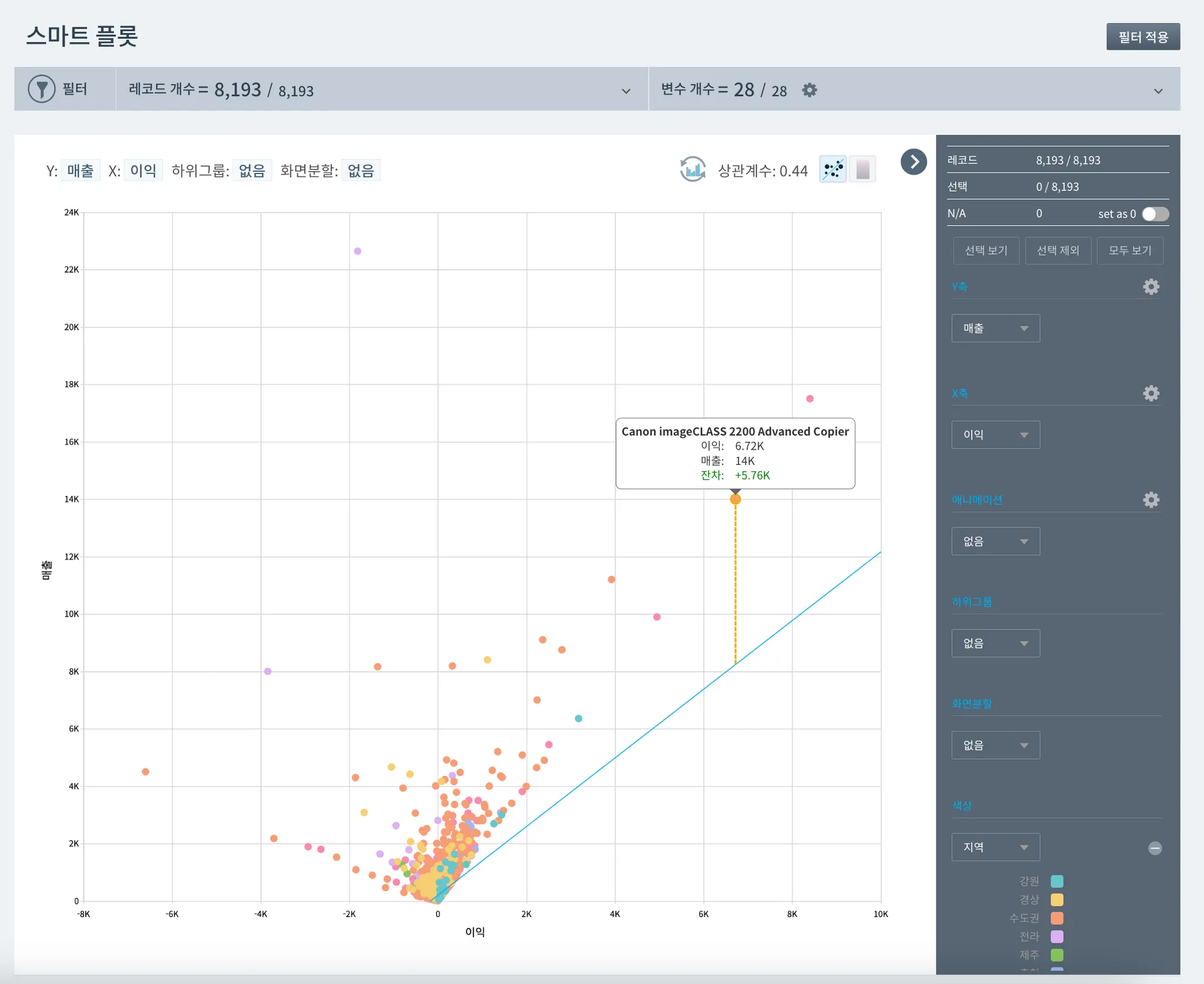Open the Y축 매출 dropdown
The image size is (1204, 984).
pos(995,329)
